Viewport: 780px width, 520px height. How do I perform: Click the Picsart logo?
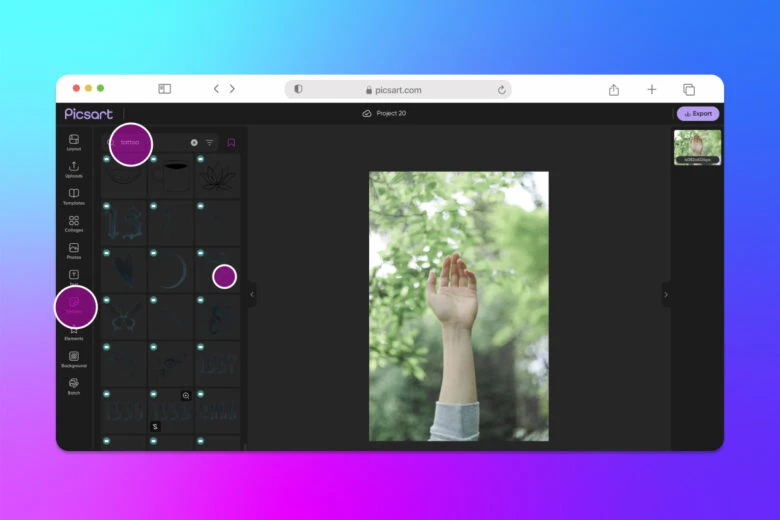89,114
